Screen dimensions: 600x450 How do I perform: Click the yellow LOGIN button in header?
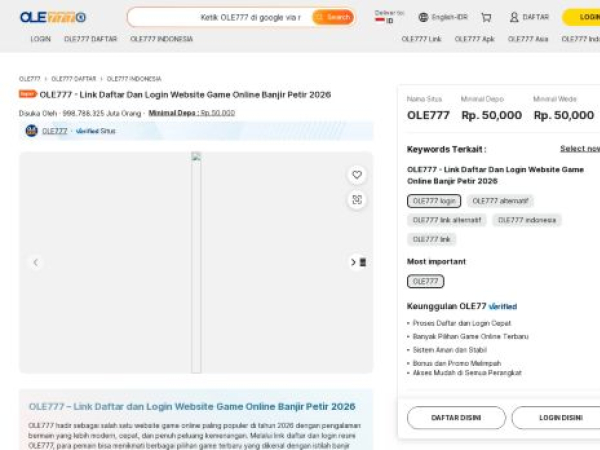582,17
